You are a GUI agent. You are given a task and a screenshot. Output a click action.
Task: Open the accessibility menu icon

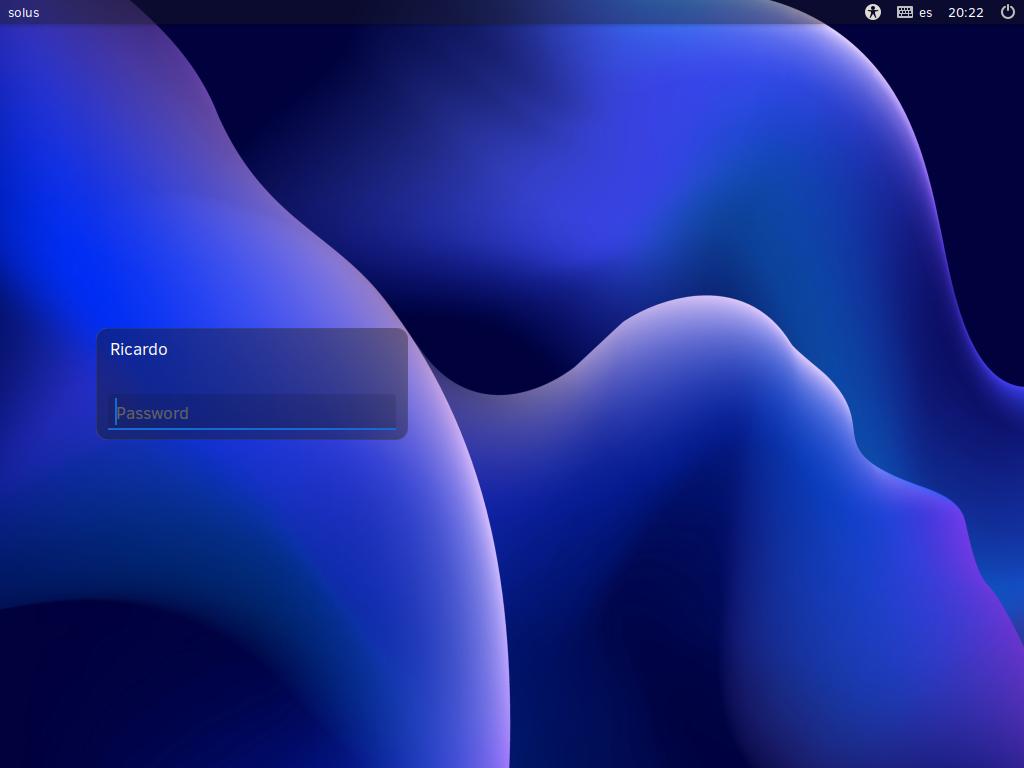coord(872,12)
